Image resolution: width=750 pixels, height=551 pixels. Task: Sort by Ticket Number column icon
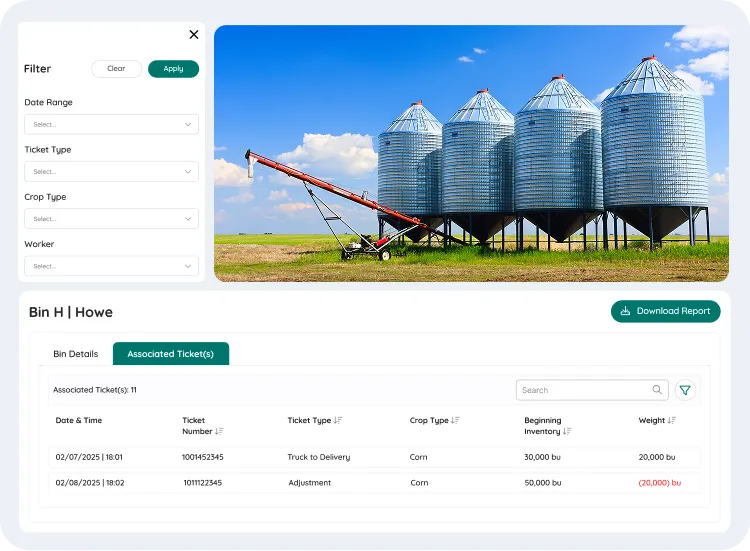click(x=219, y=431)
